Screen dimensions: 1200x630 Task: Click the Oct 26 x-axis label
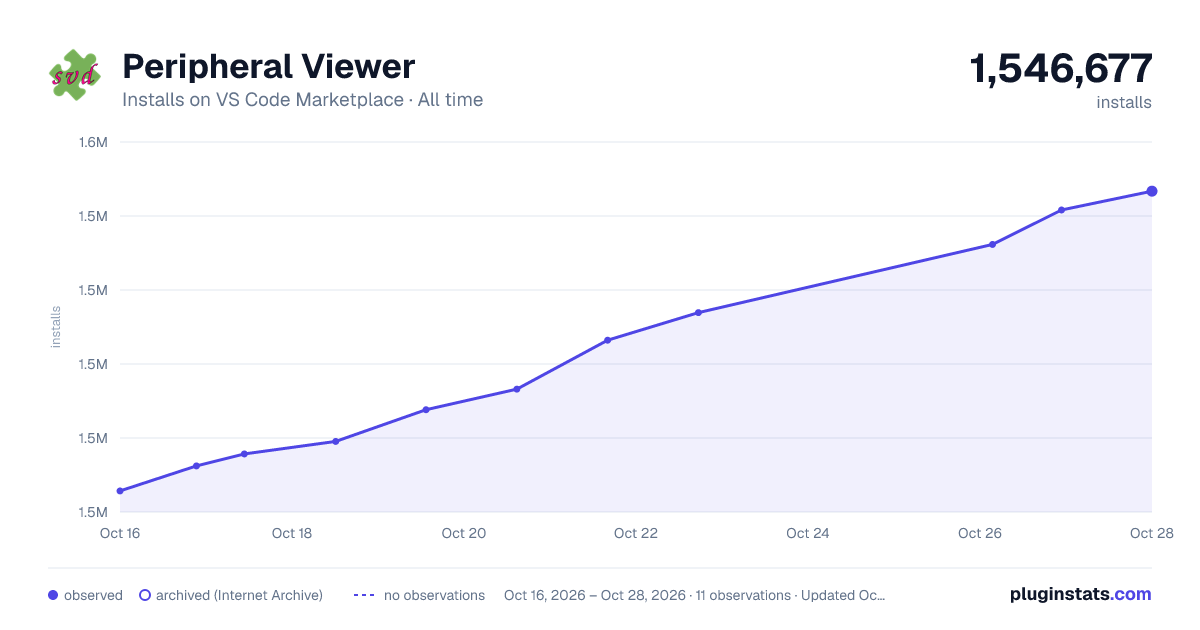980,533
